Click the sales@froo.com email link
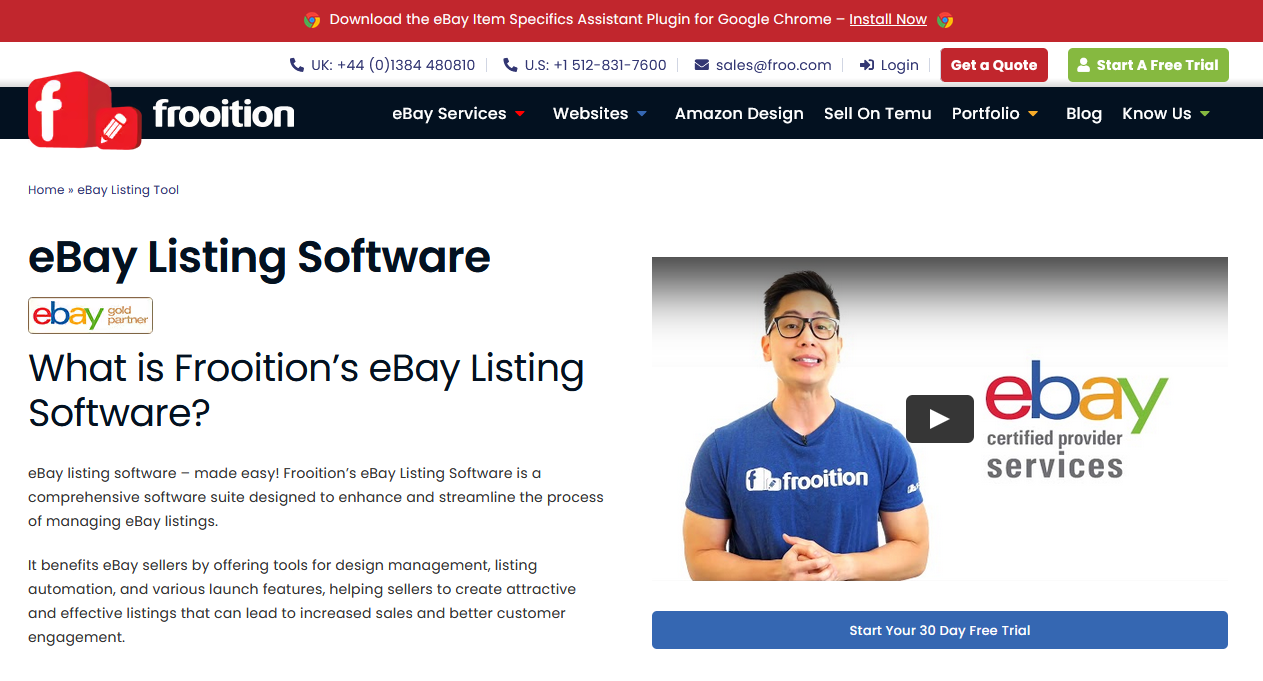Screen dimensions: 1263x681 pos(774,65)
